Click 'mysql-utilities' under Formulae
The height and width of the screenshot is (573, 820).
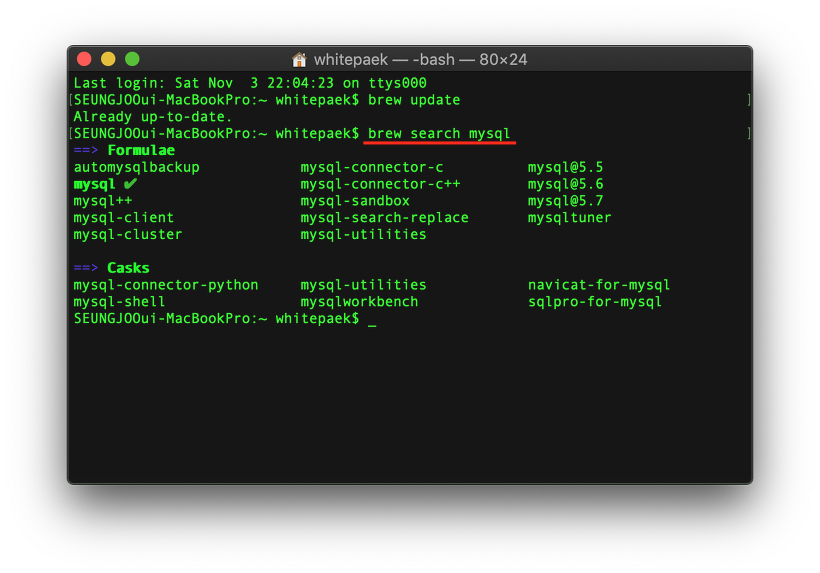click(x=363, y=234)
